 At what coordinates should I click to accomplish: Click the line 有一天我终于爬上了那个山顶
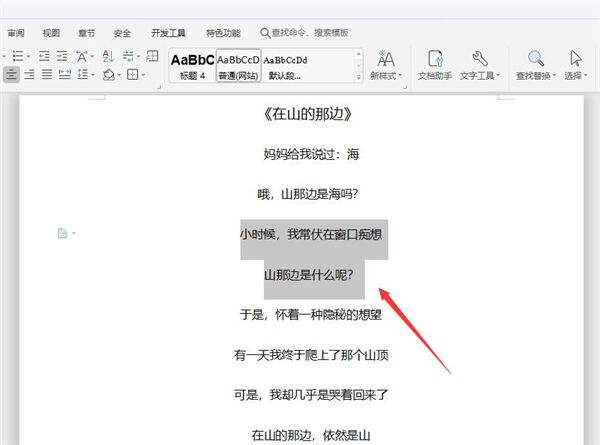(x=311, y=355)
